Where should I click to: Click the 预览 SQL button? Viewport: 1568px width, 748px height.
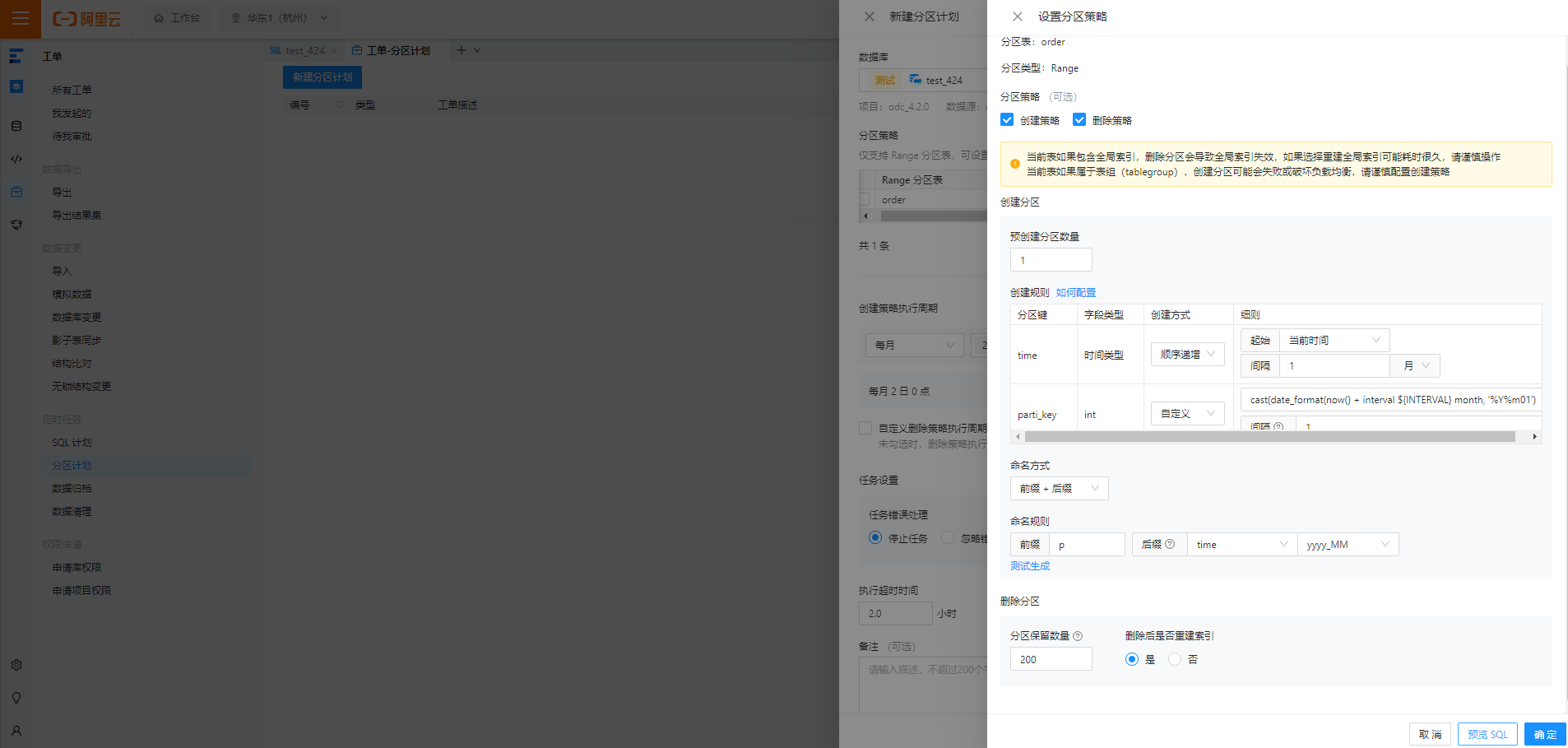[1487, 734]
